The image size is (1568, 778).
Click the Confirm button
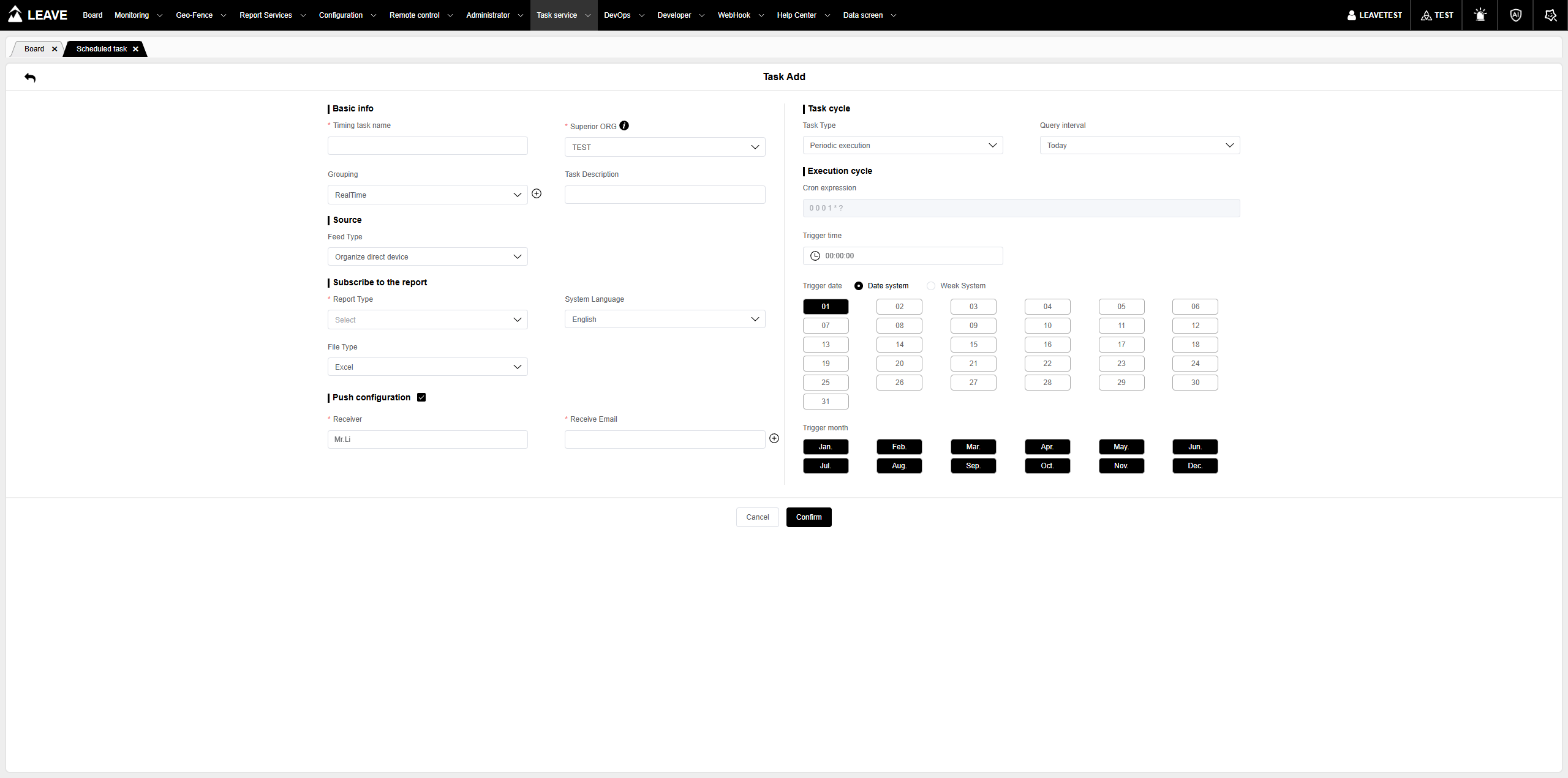click(x=809, y=517)
